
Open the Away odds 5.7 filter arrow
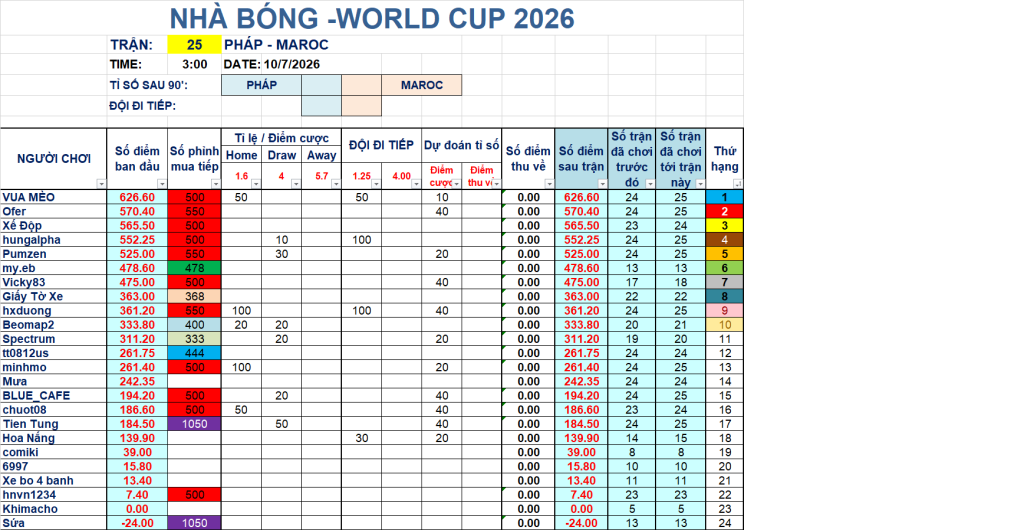coord(336,184)
